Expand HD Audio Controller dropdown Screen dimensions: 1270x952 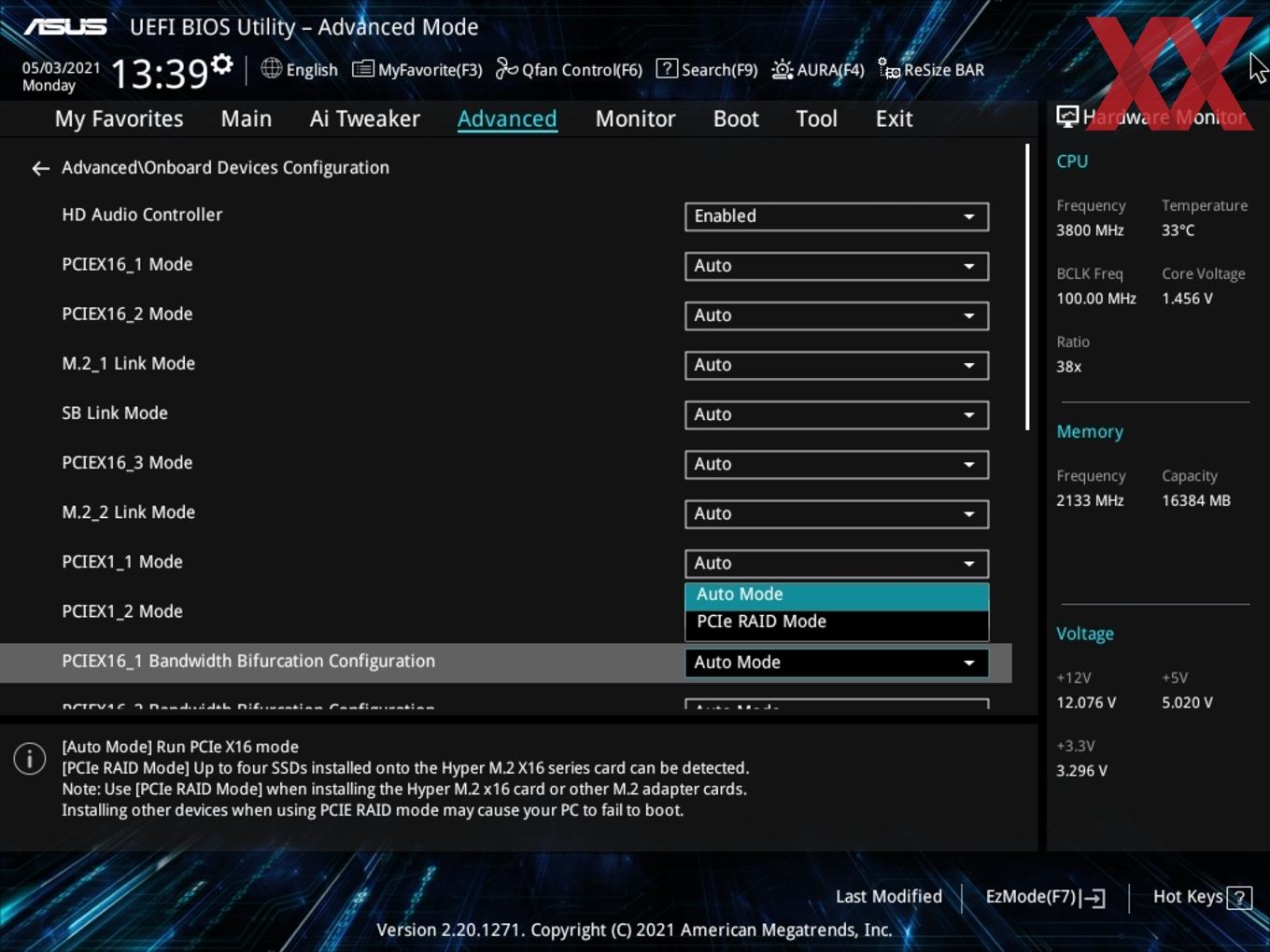[x=837, y=217]
